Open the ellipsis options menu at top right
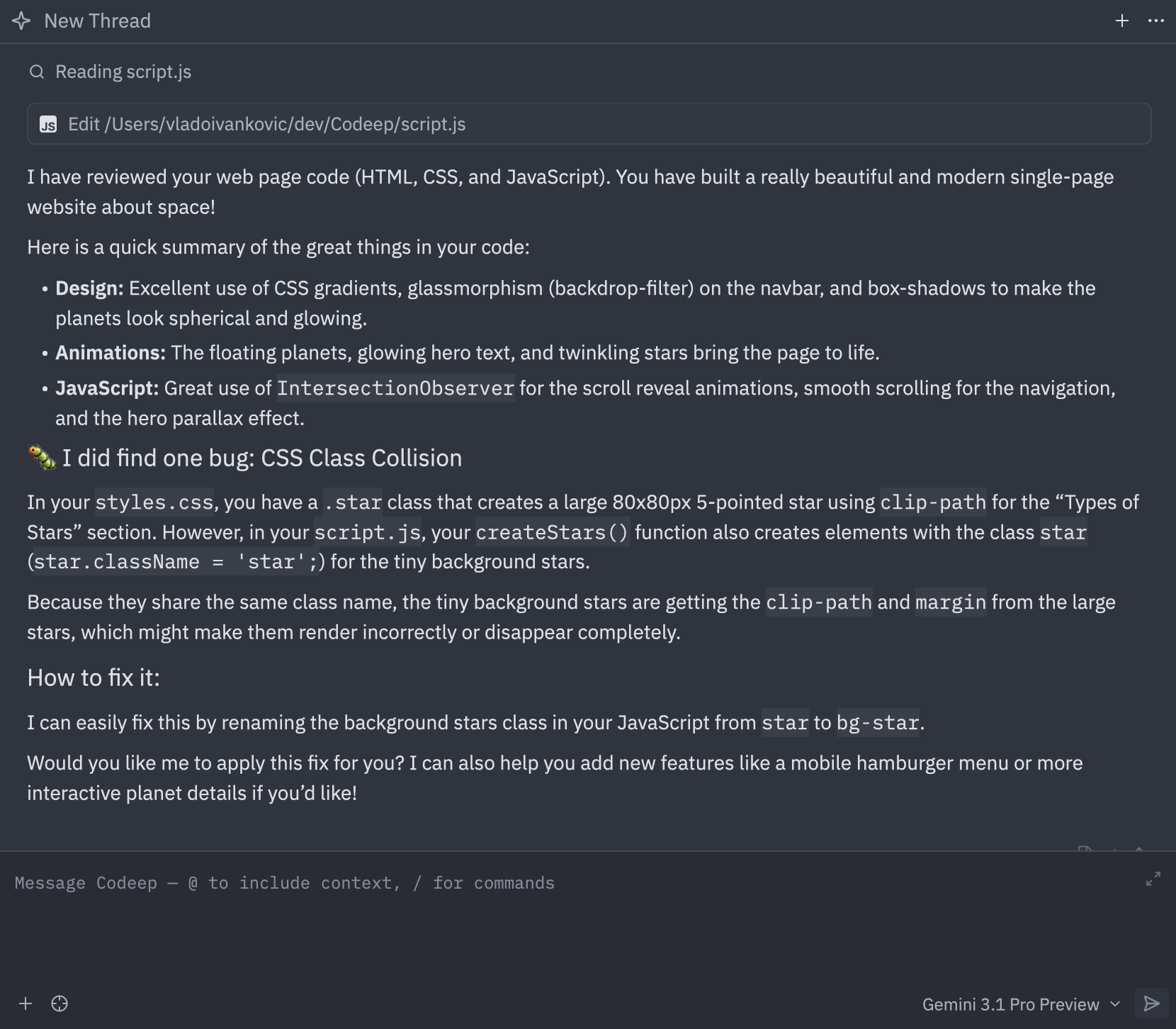Screen dimensions: 1176x1029 [x=1155, y=21]
